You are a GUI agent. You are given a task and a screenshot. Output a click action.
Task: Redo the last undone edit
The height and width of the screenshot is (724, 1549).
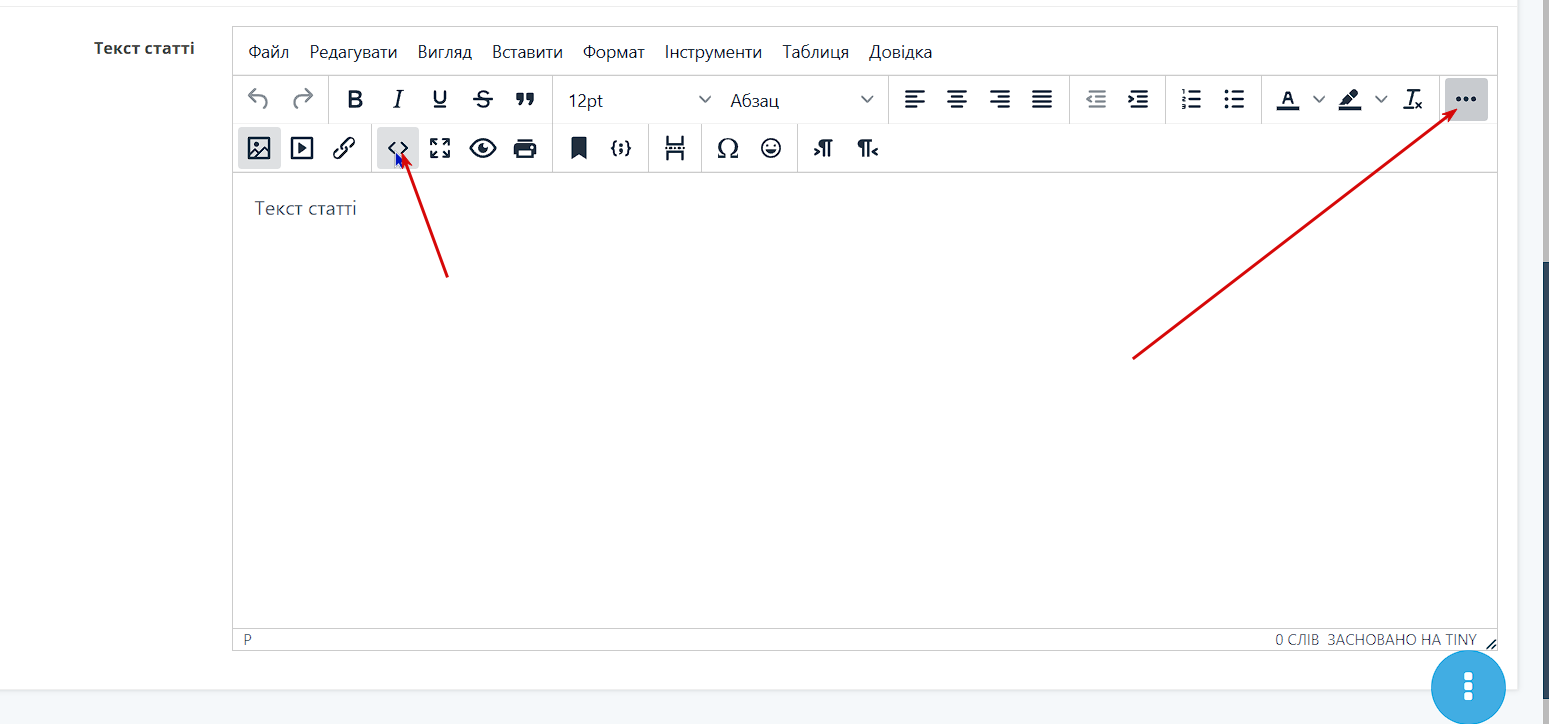tap(302, 99)
